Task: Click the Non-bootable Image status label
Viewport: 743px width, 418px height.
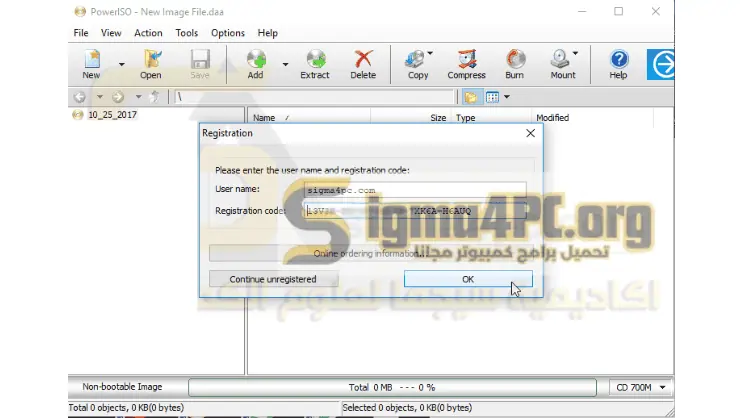Action: (x=122, y=387)
